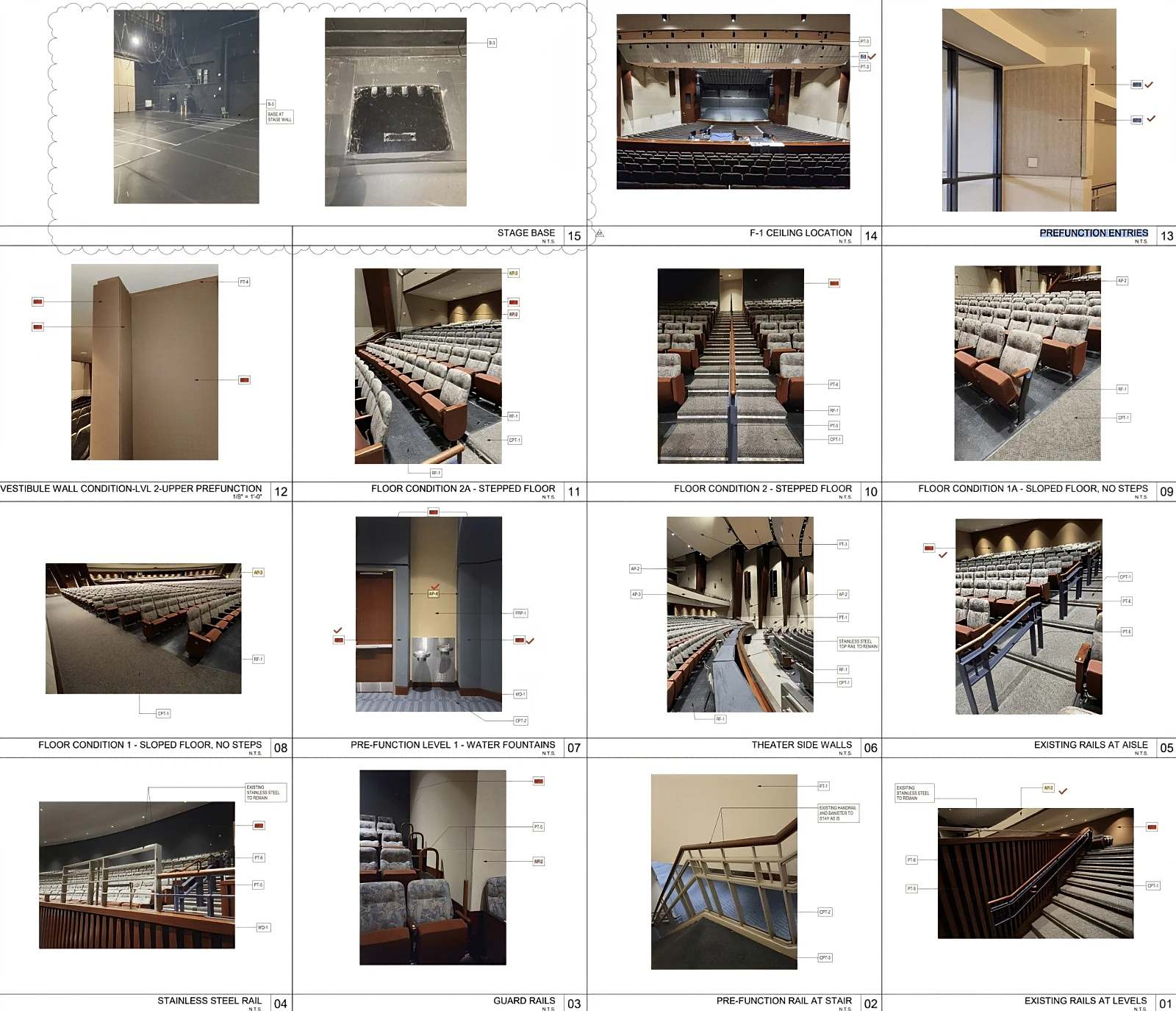Select detail number 07 box

tap(575, 748)
